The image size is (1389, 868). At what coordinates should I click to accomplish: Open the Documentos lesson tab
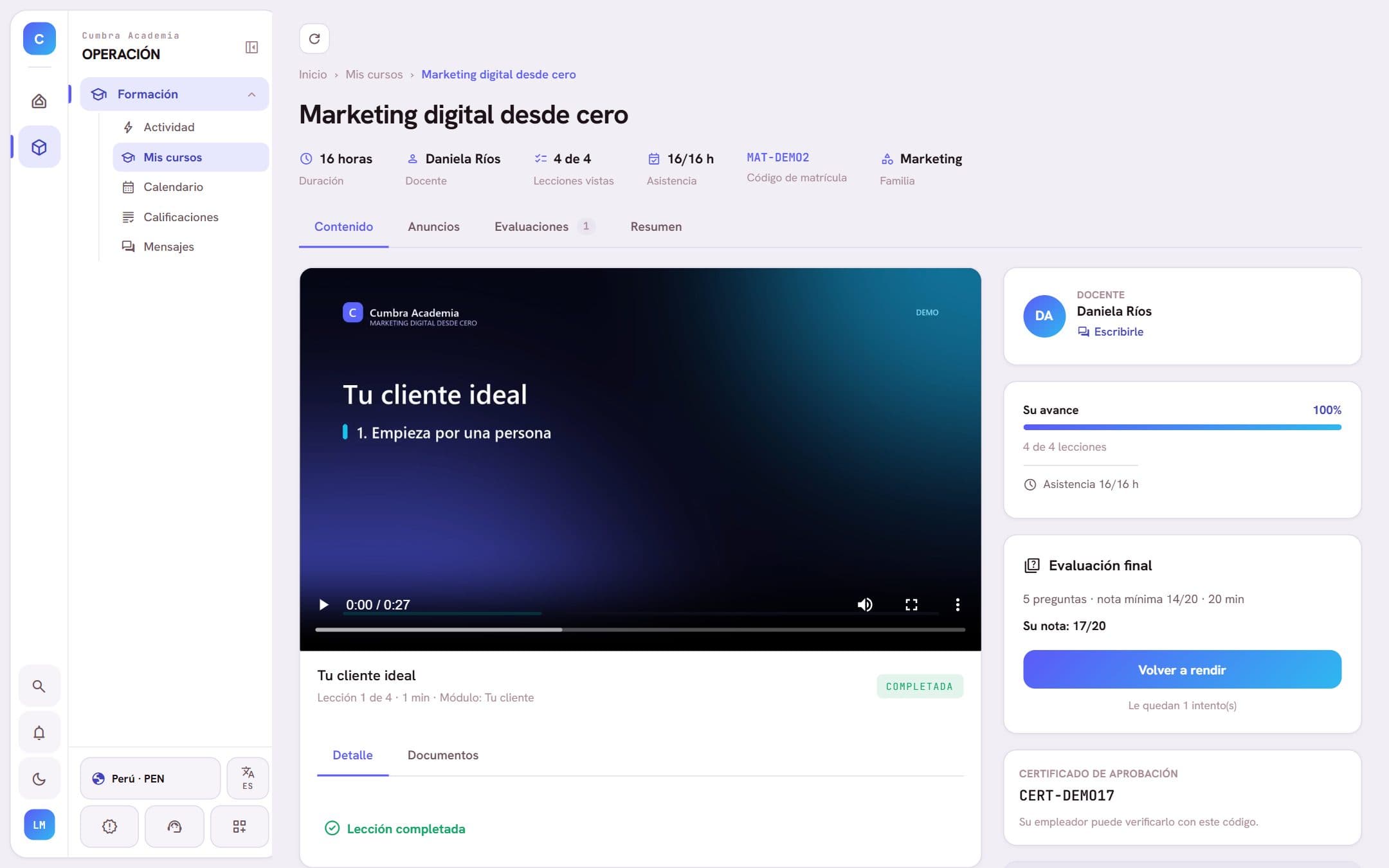tap(442, 755)
